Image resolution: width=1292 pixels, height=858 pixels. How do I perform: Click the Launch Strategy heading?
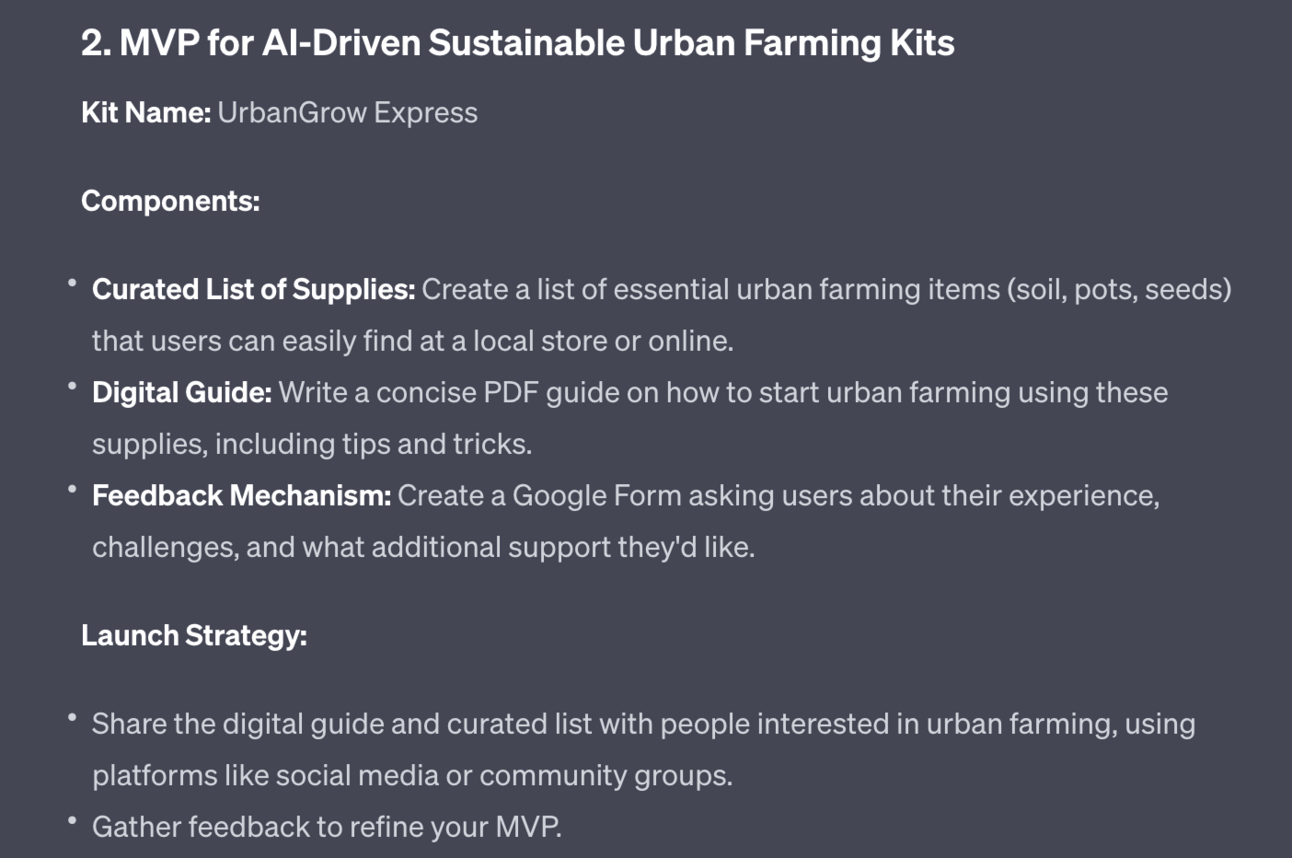pyautogui.click(x=193, y=635)
